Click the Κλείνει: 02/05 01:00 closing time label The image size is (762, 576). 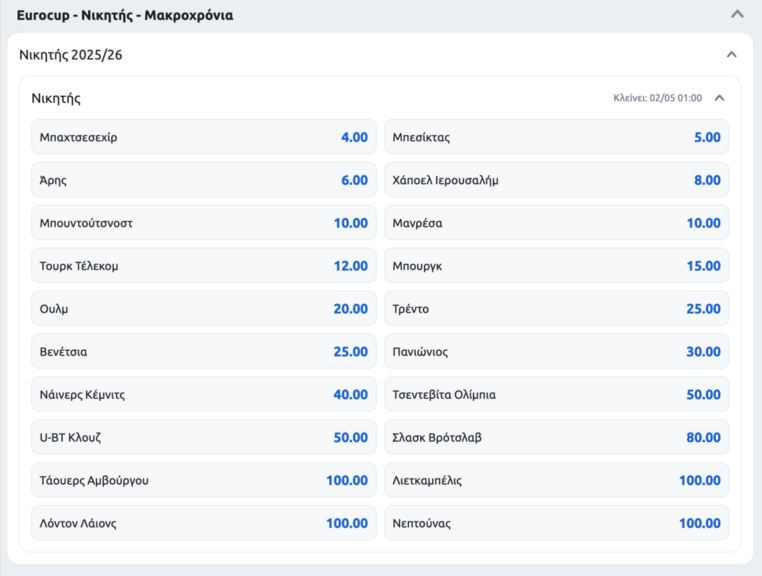[657, 98]
